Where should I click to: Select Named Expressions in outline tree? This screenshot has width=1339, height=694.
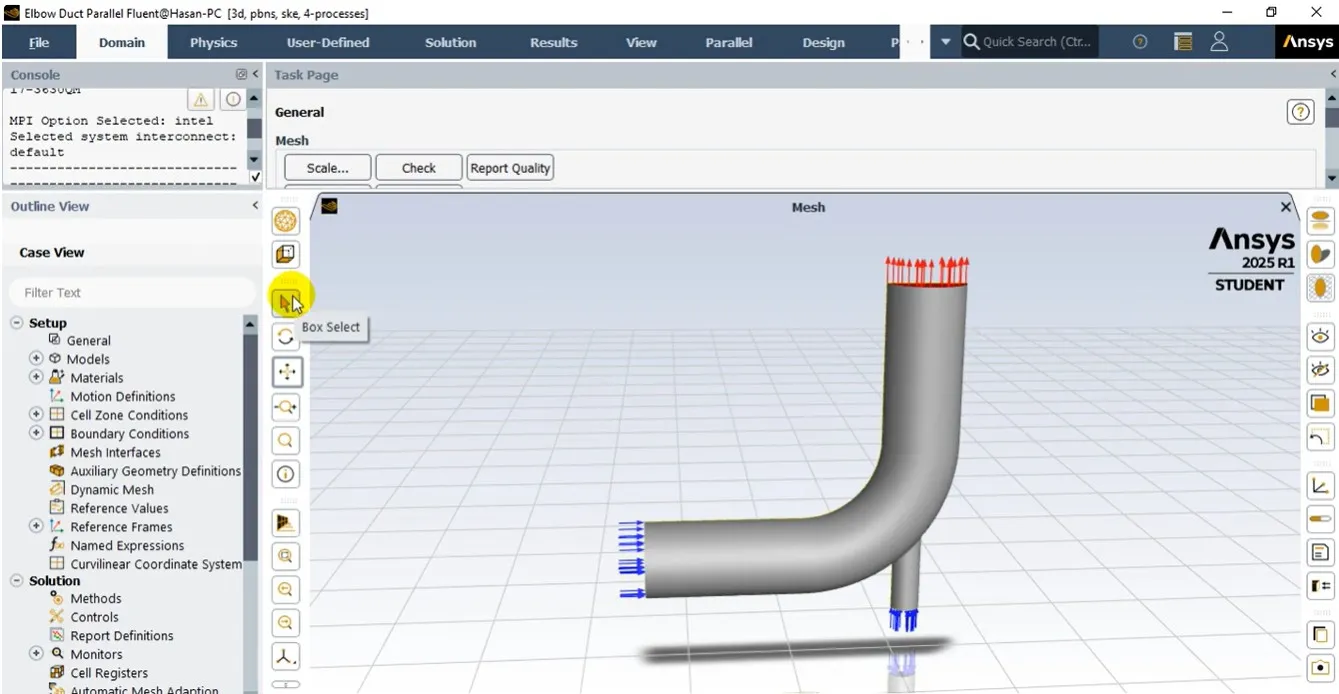tap(127, 546)
